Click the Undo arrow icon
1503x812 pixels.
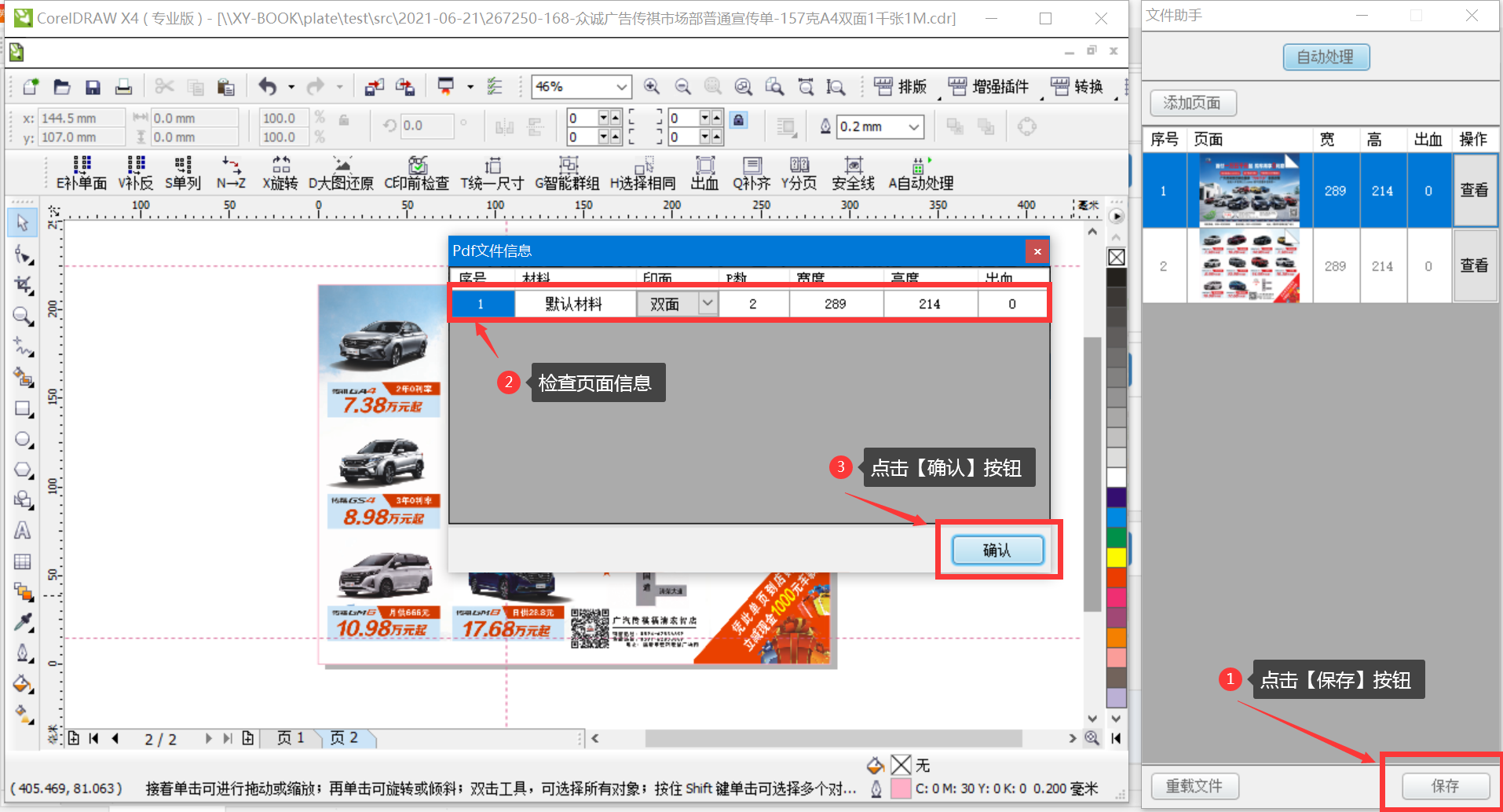(x=268, y=86)
